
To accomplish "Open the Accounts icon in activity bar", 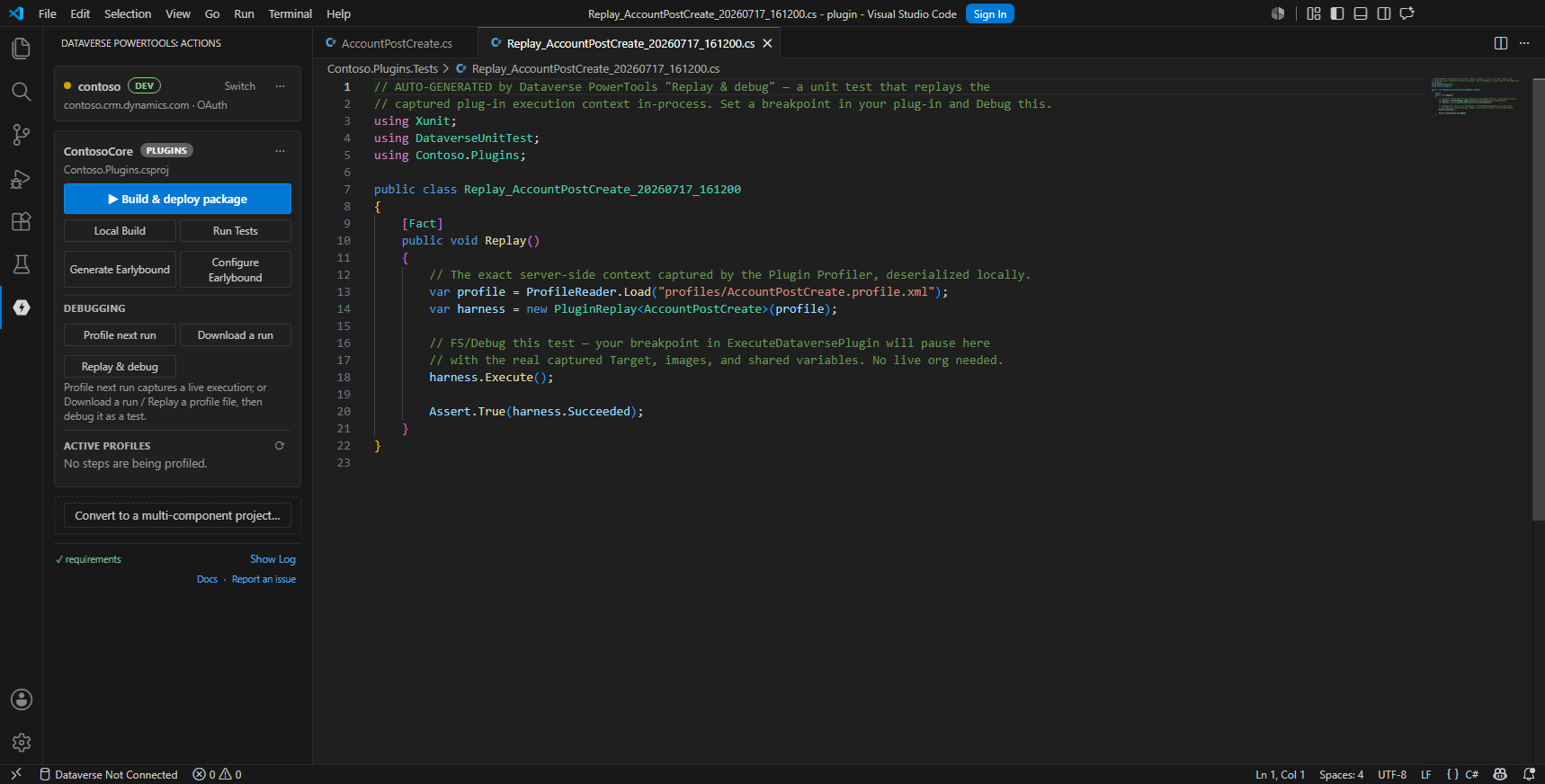I will pyautogui.click(x=22, y=699).
